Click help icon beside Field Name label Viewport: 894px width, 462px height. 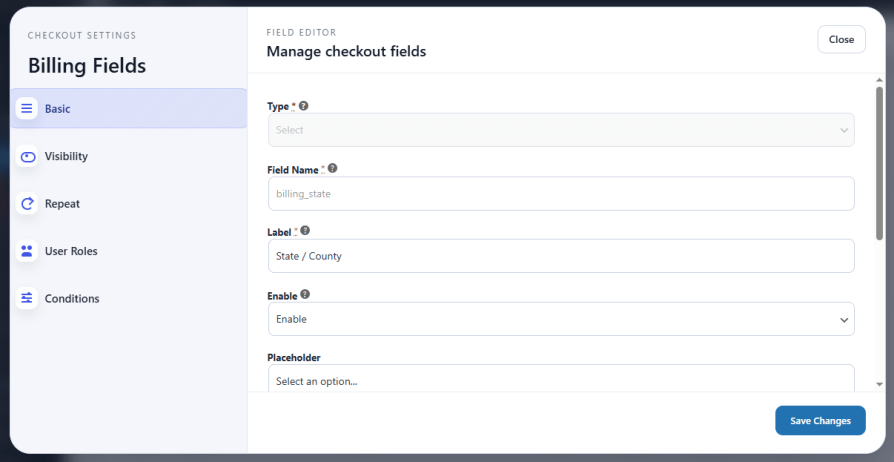click(x=333, y=169)
